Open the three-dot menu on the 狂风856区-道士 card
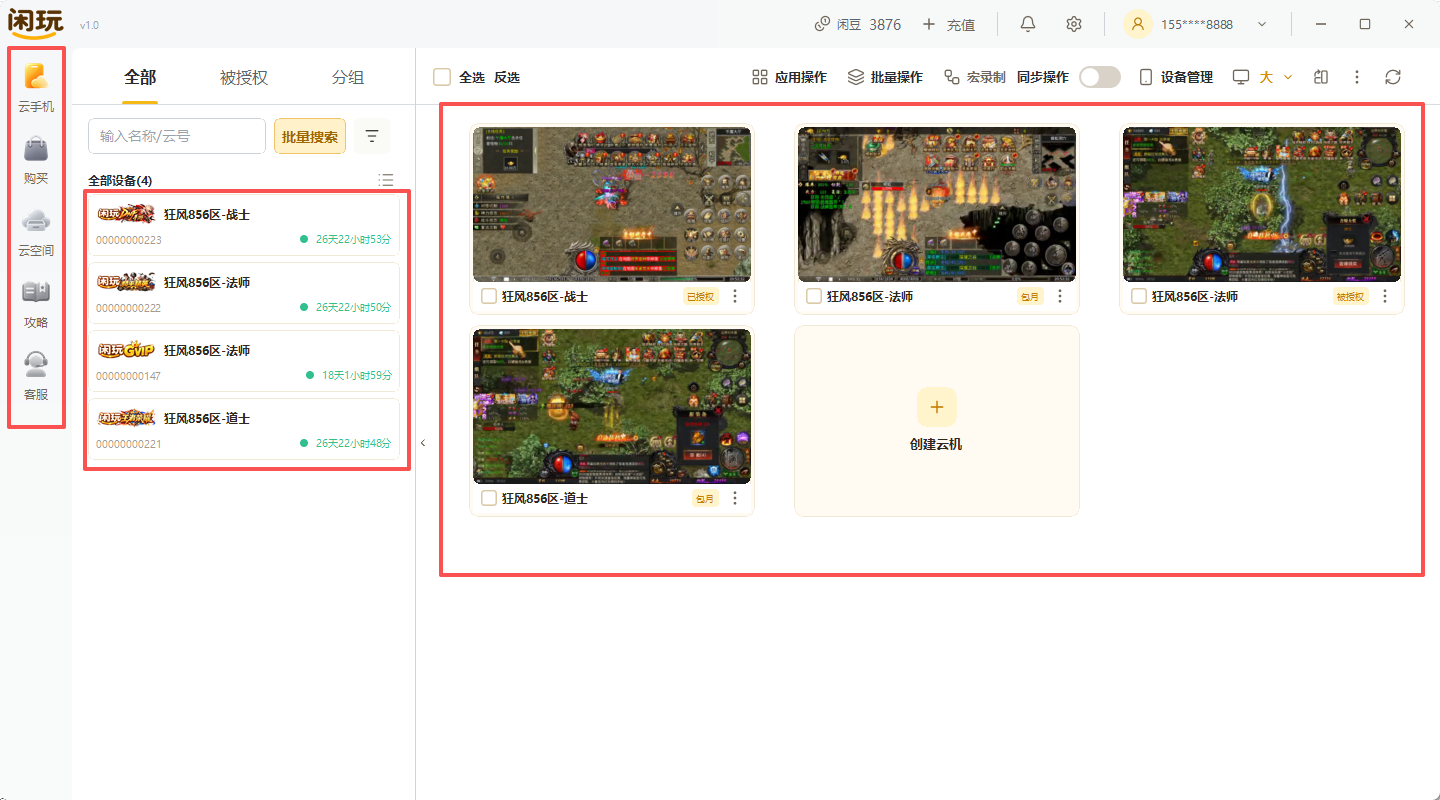This screenshot has width=1440, height=800. 735,498
